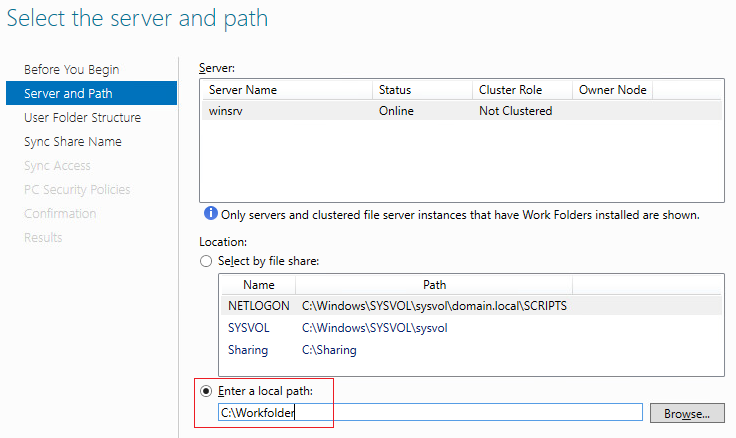
Task: Click in the local path text field
Action: click(430, 412)
